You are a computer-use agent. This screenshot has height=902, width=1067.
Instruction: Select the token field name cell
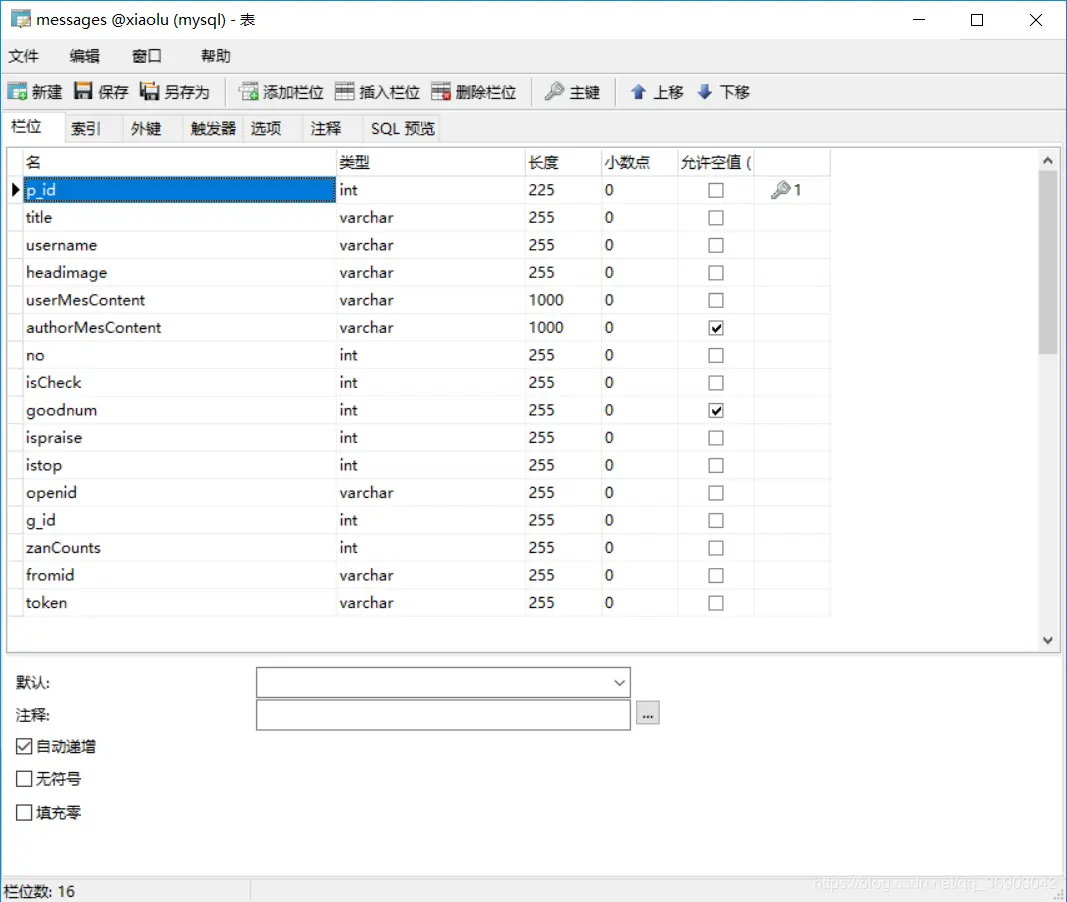[180, 603]
